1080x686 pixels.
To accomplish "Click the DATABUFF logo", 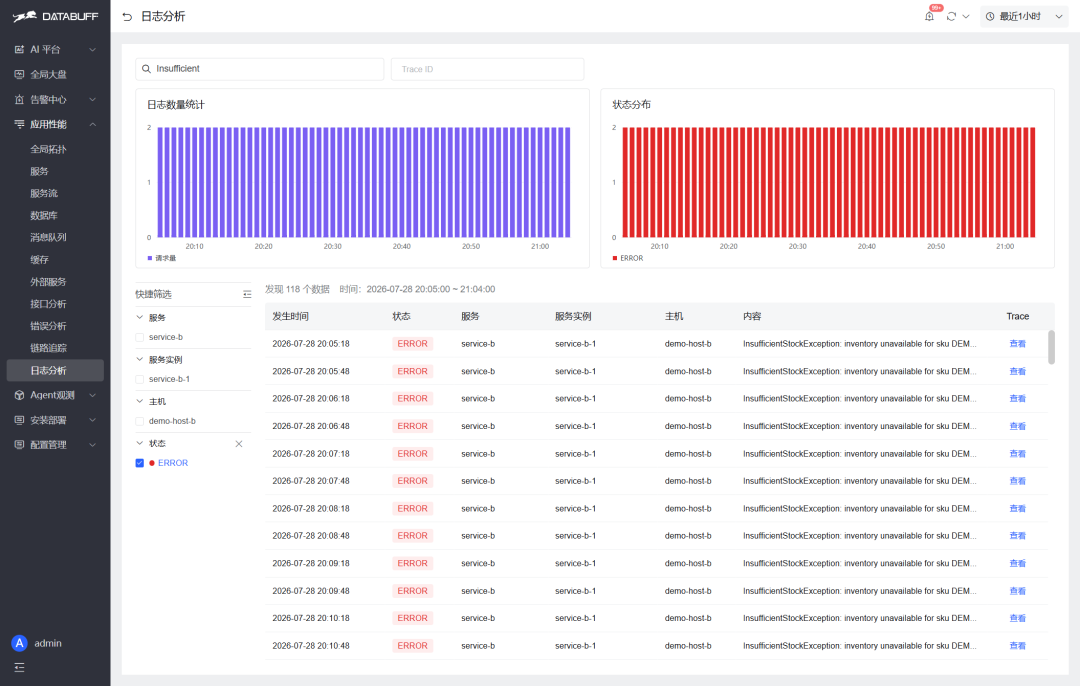I will [x=55, y=16].
